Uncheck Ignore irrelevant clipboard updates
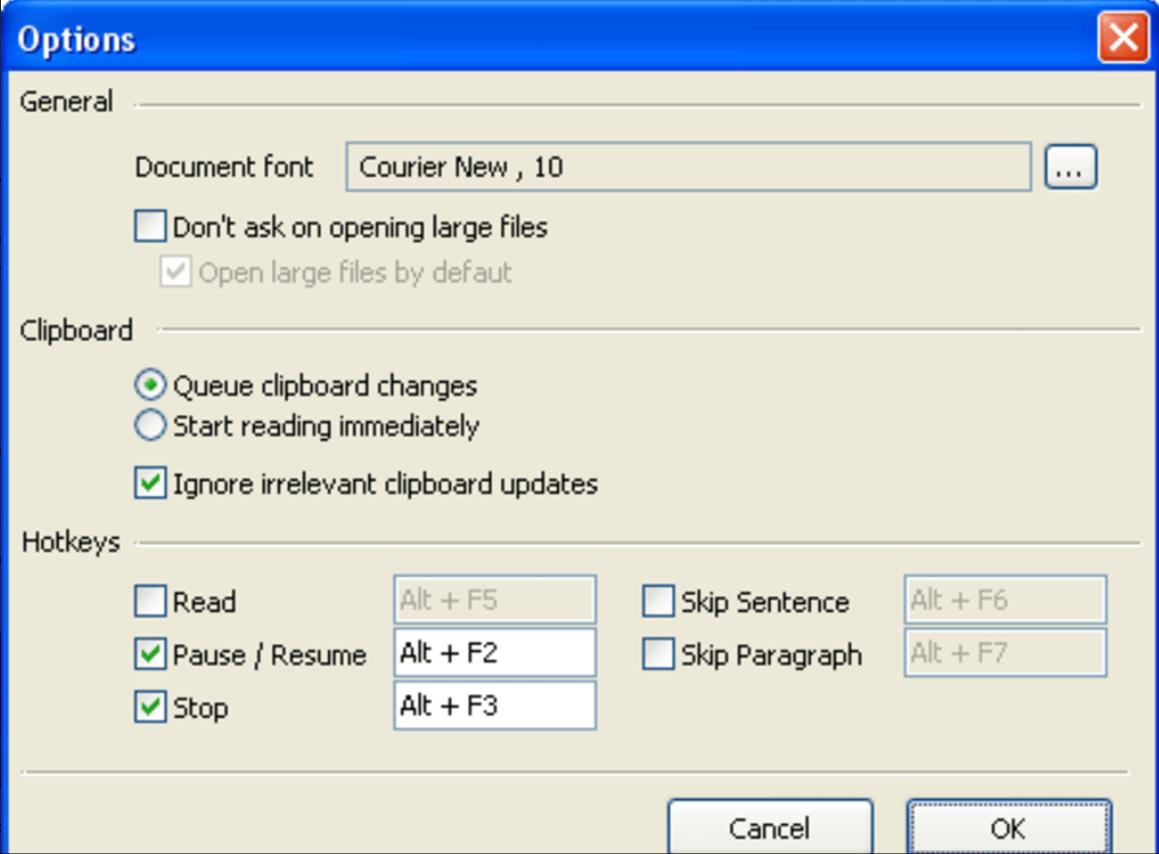1159x854 pixels. click(150, 484)
